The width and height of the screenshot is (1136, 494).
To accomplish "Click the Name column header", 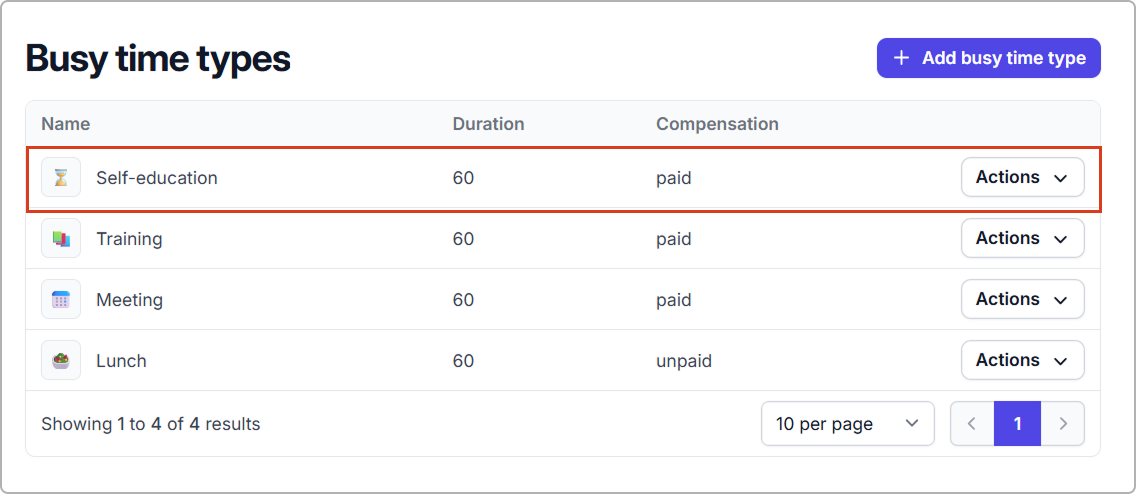I will click(65, 124).
